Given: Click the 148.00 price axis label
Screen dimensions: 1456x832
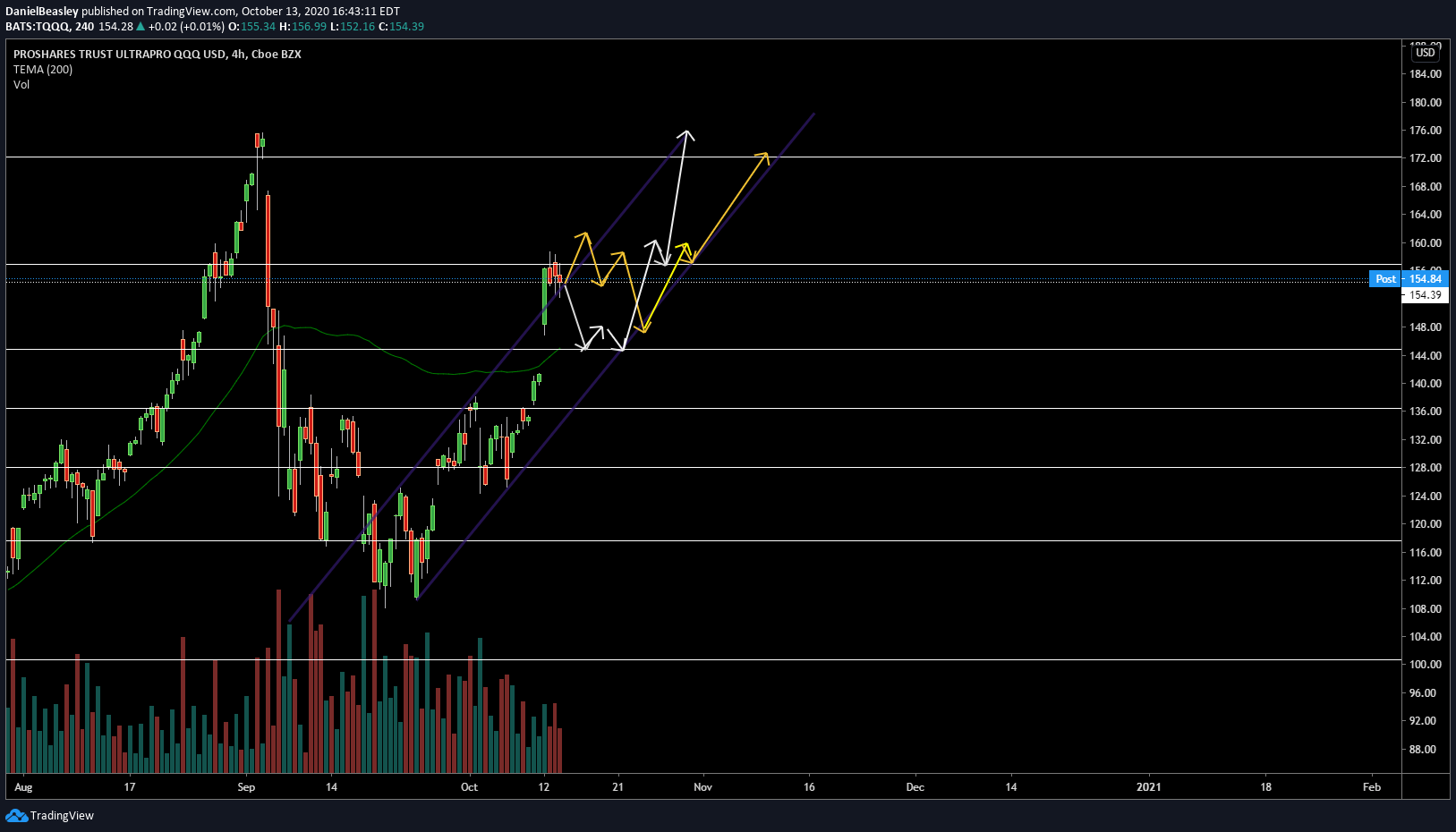Looking at the screenshot, I should point(1426,327).
